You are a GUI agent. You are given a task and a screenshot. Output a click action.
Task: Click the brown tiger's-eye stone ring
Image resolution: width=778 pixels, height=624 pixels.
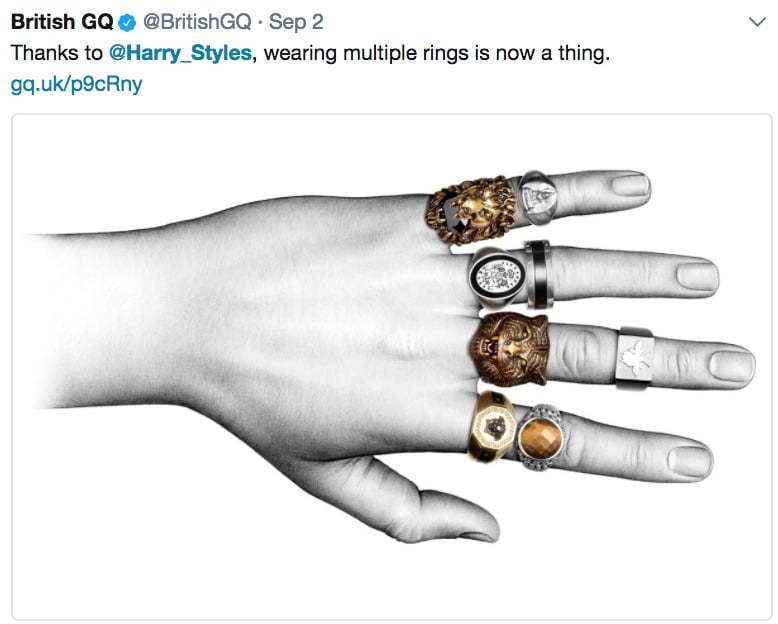pos(540,437)
